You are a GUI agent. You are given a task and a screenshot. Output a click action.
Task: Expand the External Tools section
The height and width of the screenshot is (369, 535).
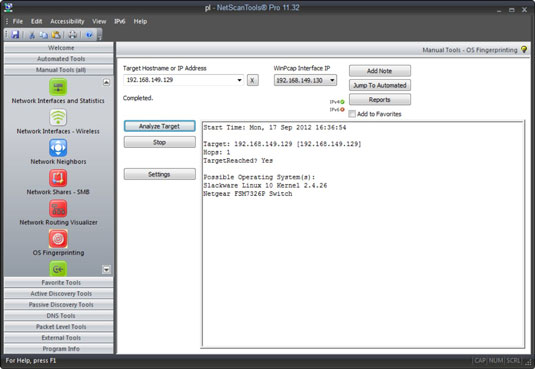[x=59, y=338]
